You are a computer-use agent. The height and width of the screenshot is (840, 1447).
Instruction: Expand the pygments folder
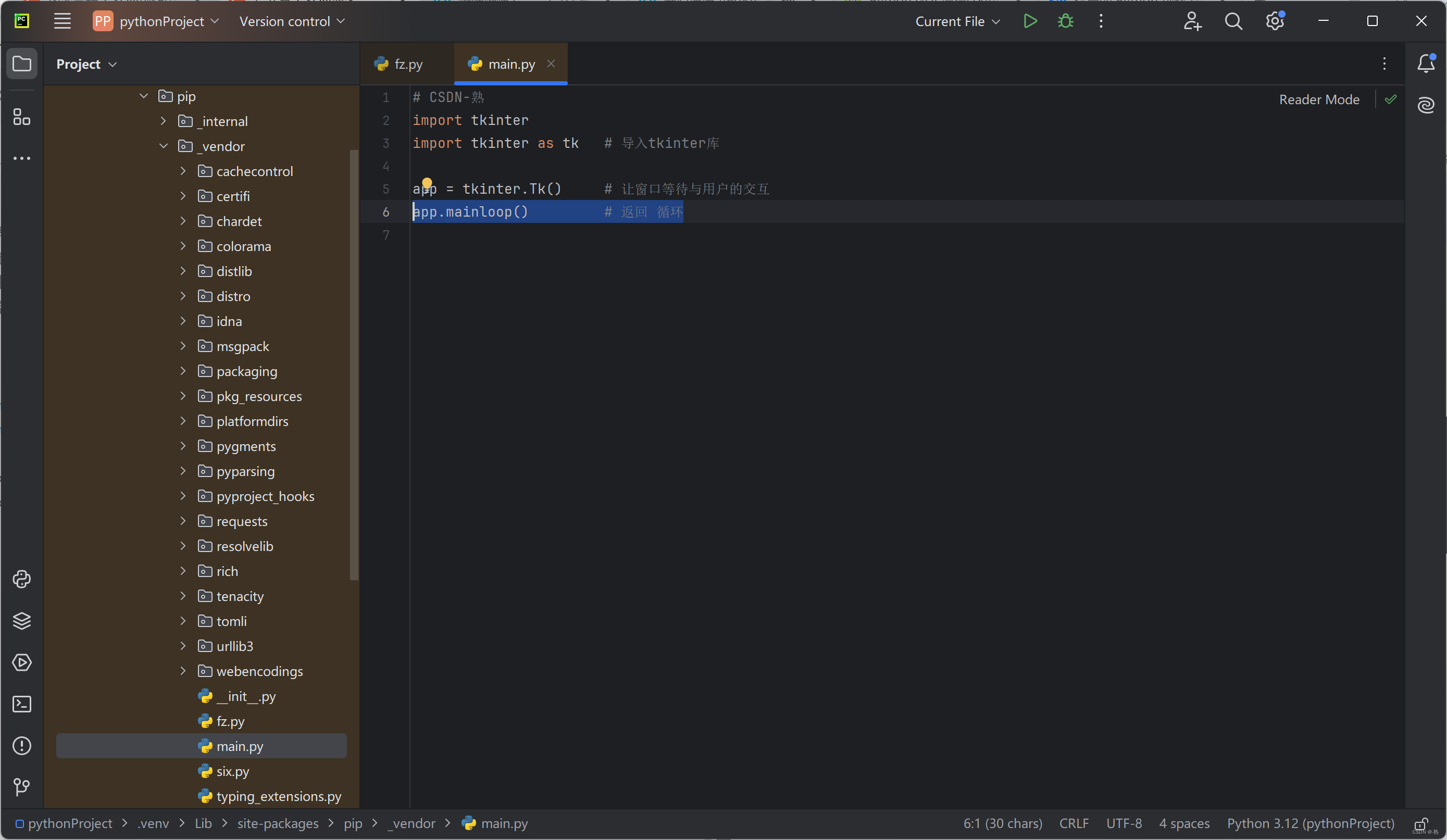183,446
